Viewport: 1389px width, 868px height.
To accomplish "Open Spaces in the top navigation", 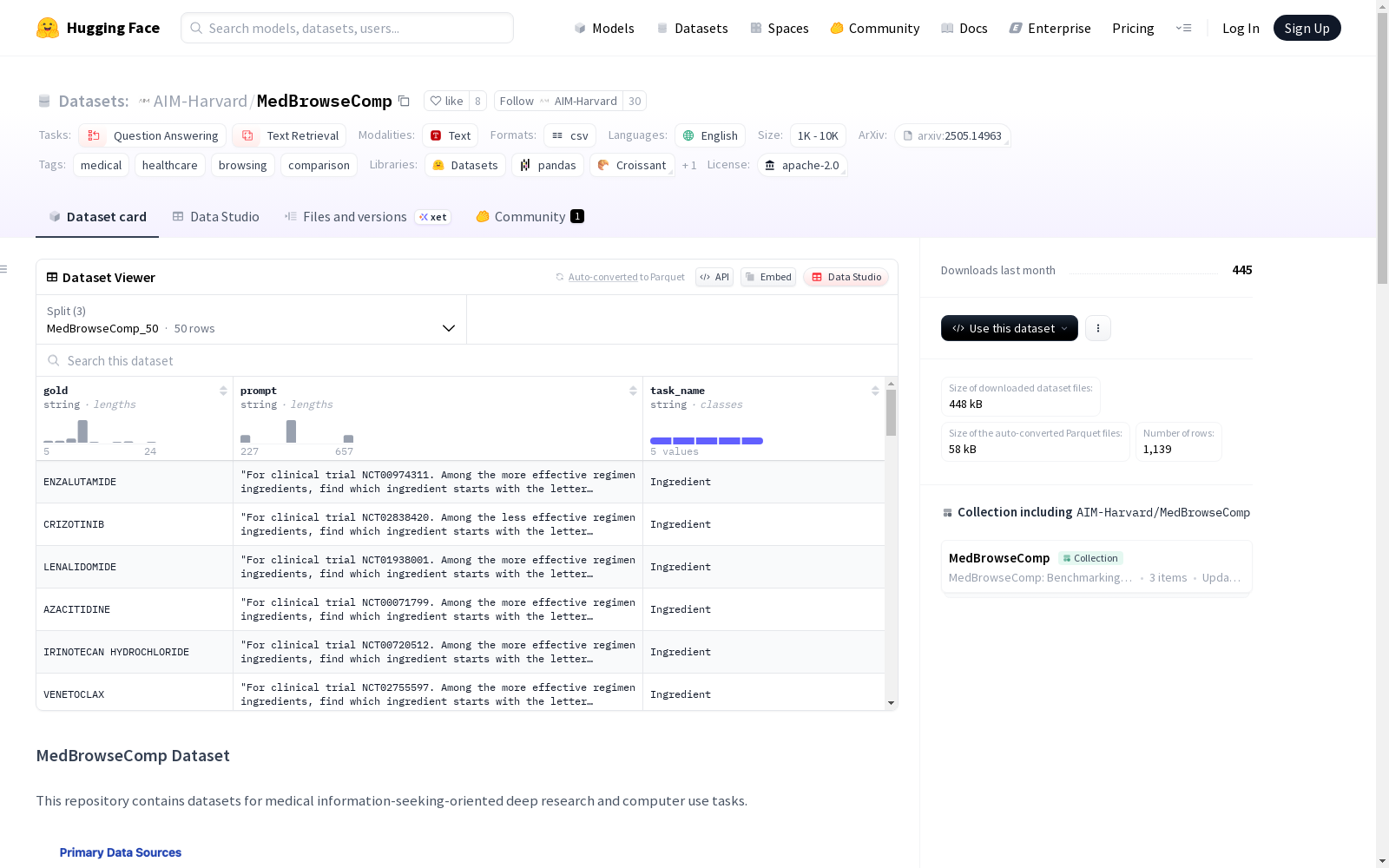I will (x=780, y=28).
